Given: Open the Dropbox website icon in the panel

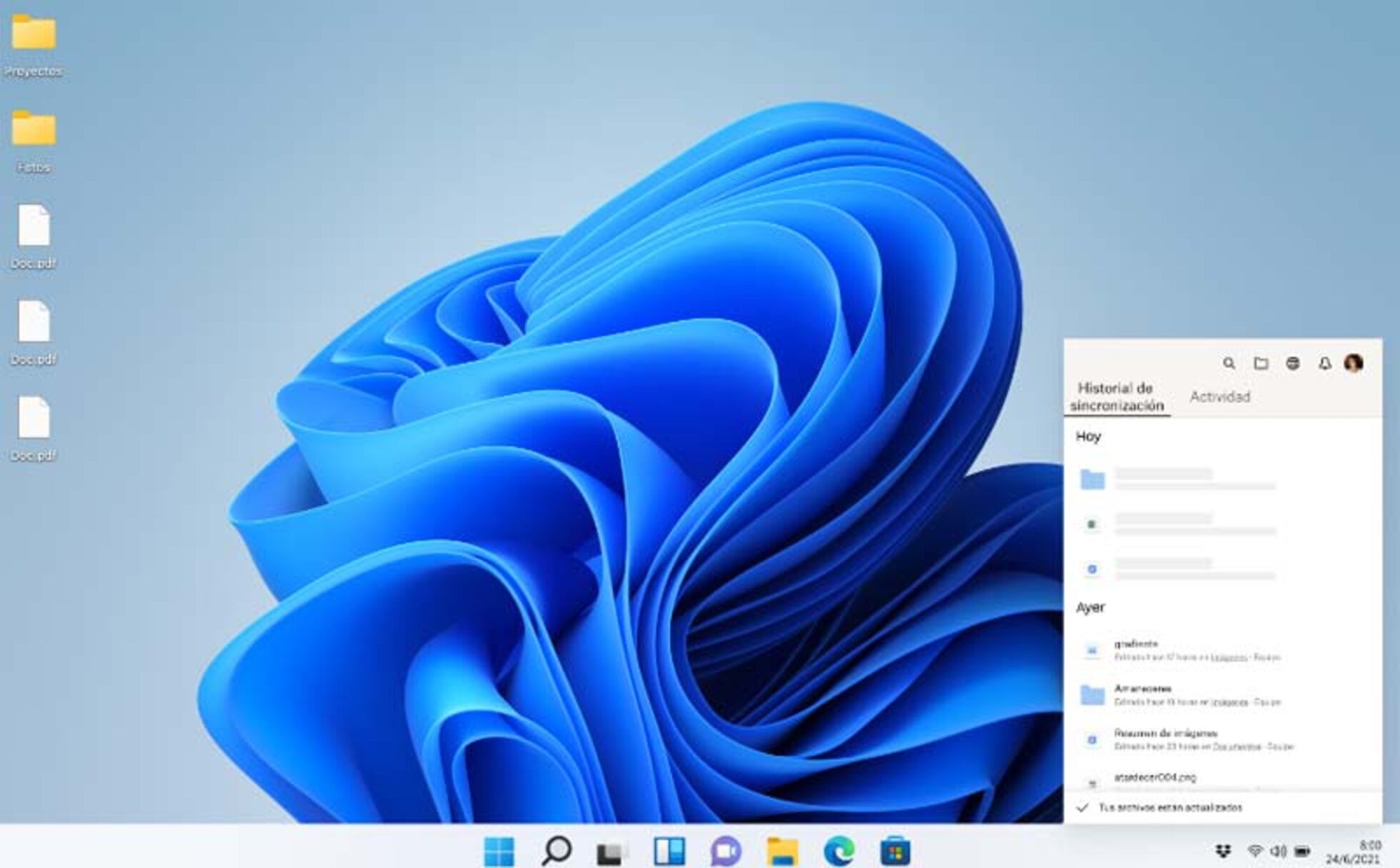Looking at the screenshot, I should point(1293,363).
